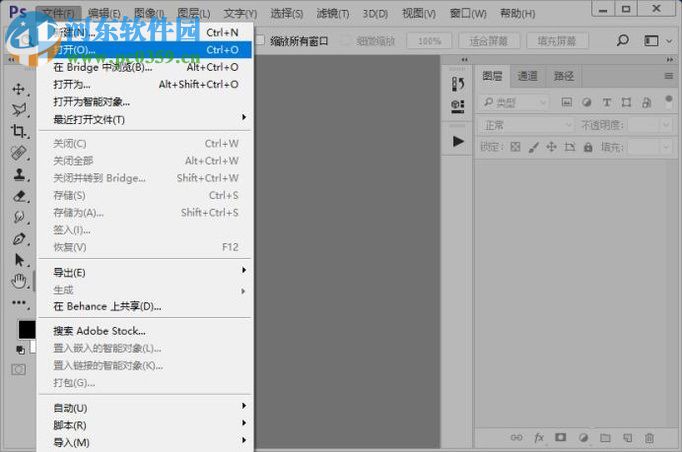Toggle the 细微缩放 checkbox
The width and height of the screenshot is (682, 452).
(346, 41)
